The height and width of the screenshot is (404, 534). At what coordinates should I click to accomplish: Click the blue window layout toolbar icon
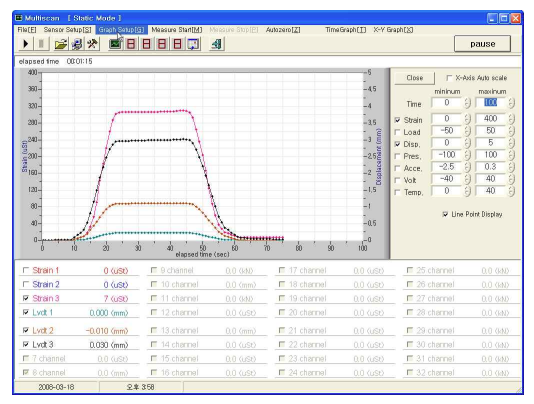pos(193,44)
